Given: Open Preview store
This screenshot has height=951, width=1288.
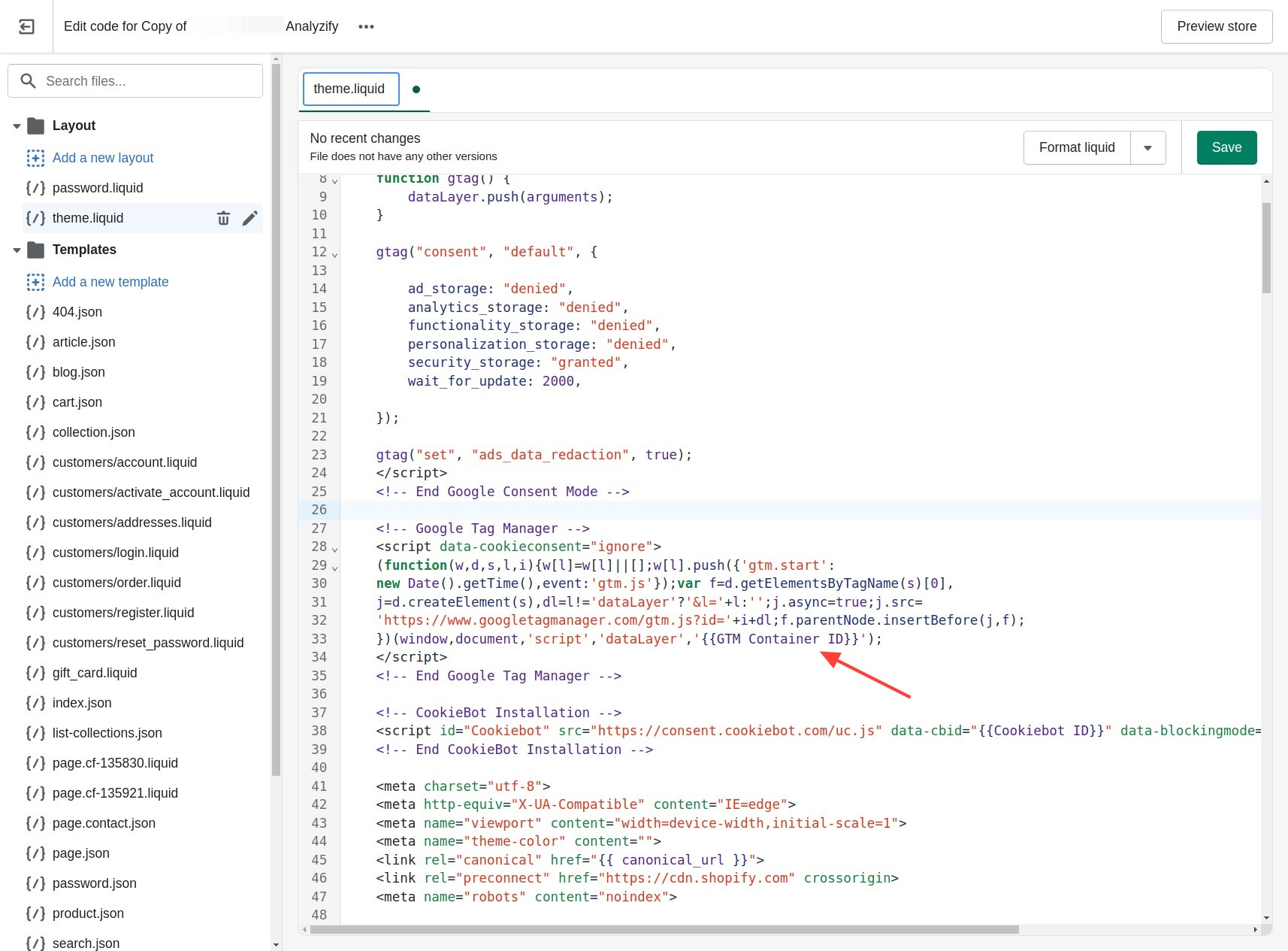Looking at the screenshot, I should point(1216,26).
